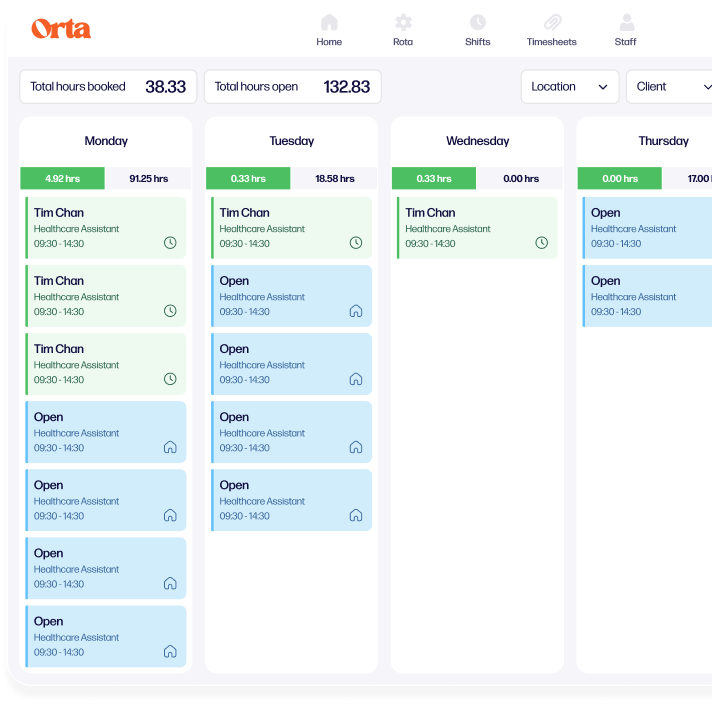Open Thursday's first Open shift card
The image size is (712, 704).
point(648,228)
